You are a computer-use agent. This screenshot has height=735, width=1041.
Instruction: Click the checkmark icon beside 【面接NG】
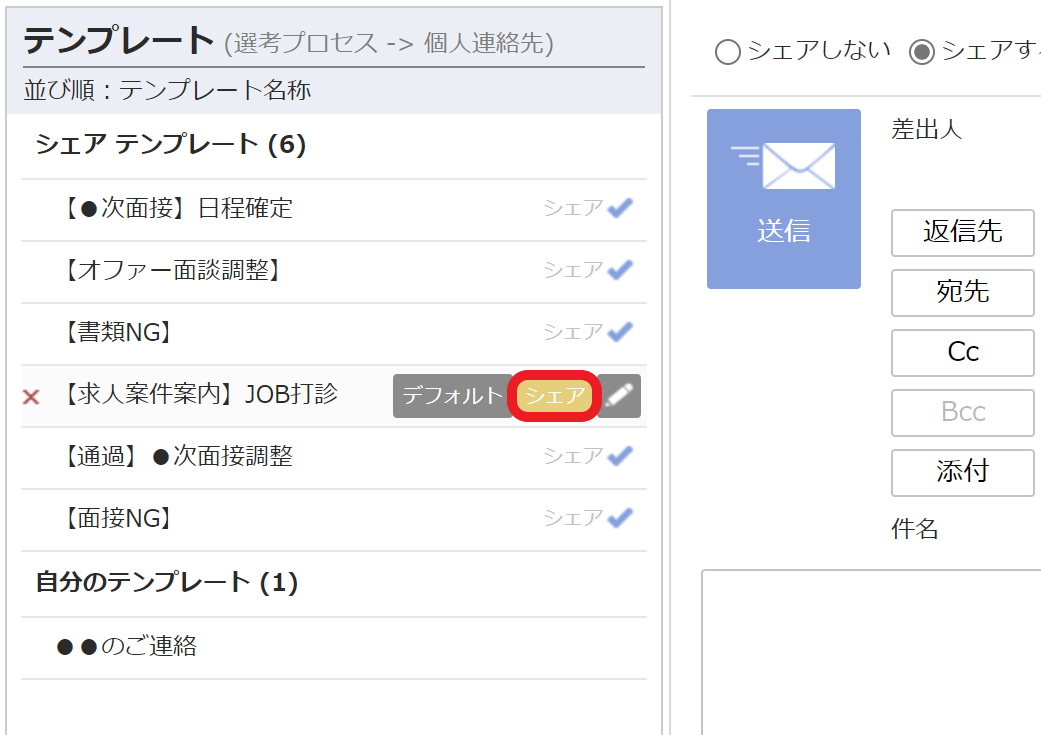pyautogui.click(x=622, y=518)
